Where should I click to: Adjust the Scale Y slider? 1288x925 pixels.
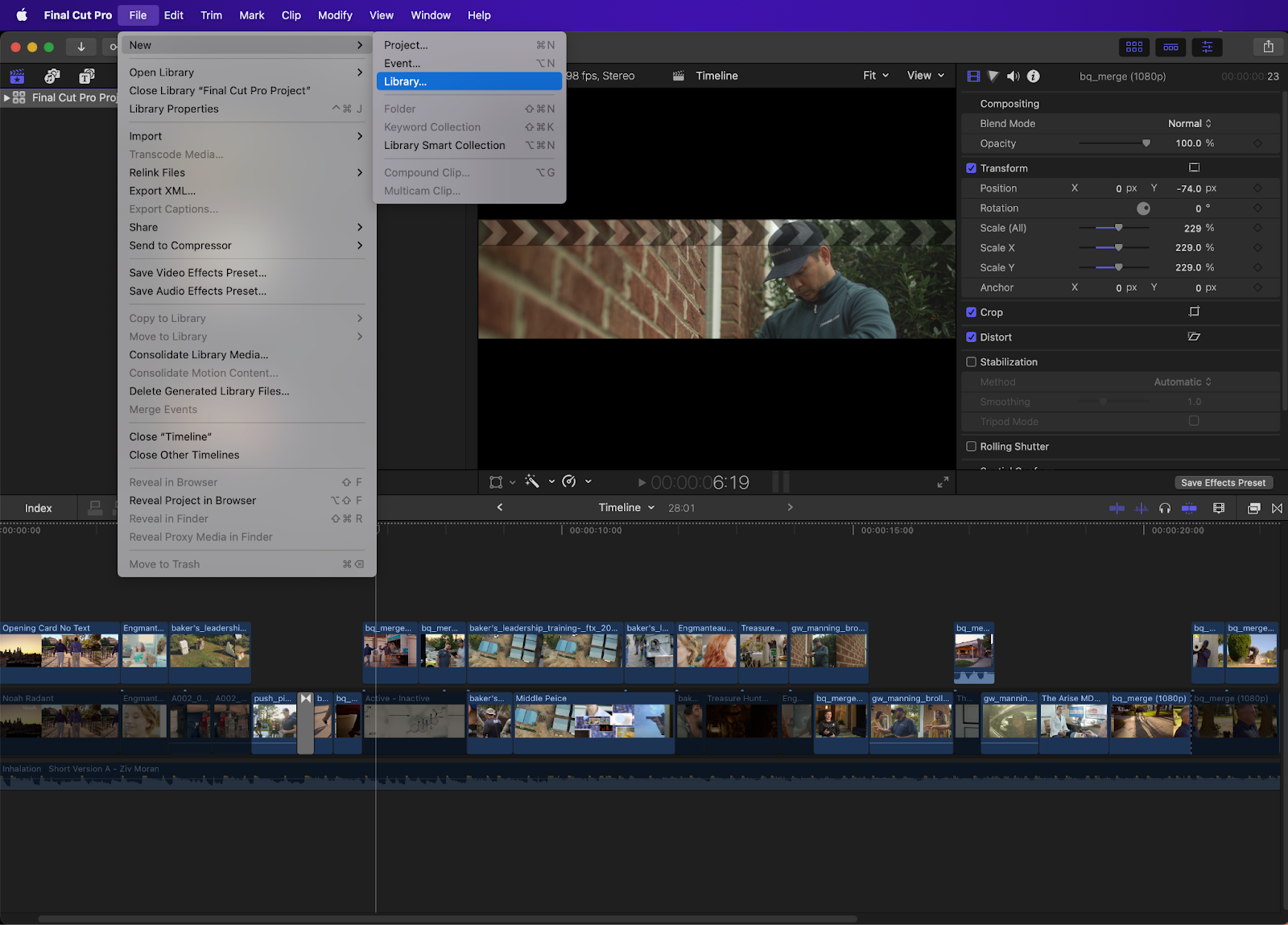point(1115,267)
